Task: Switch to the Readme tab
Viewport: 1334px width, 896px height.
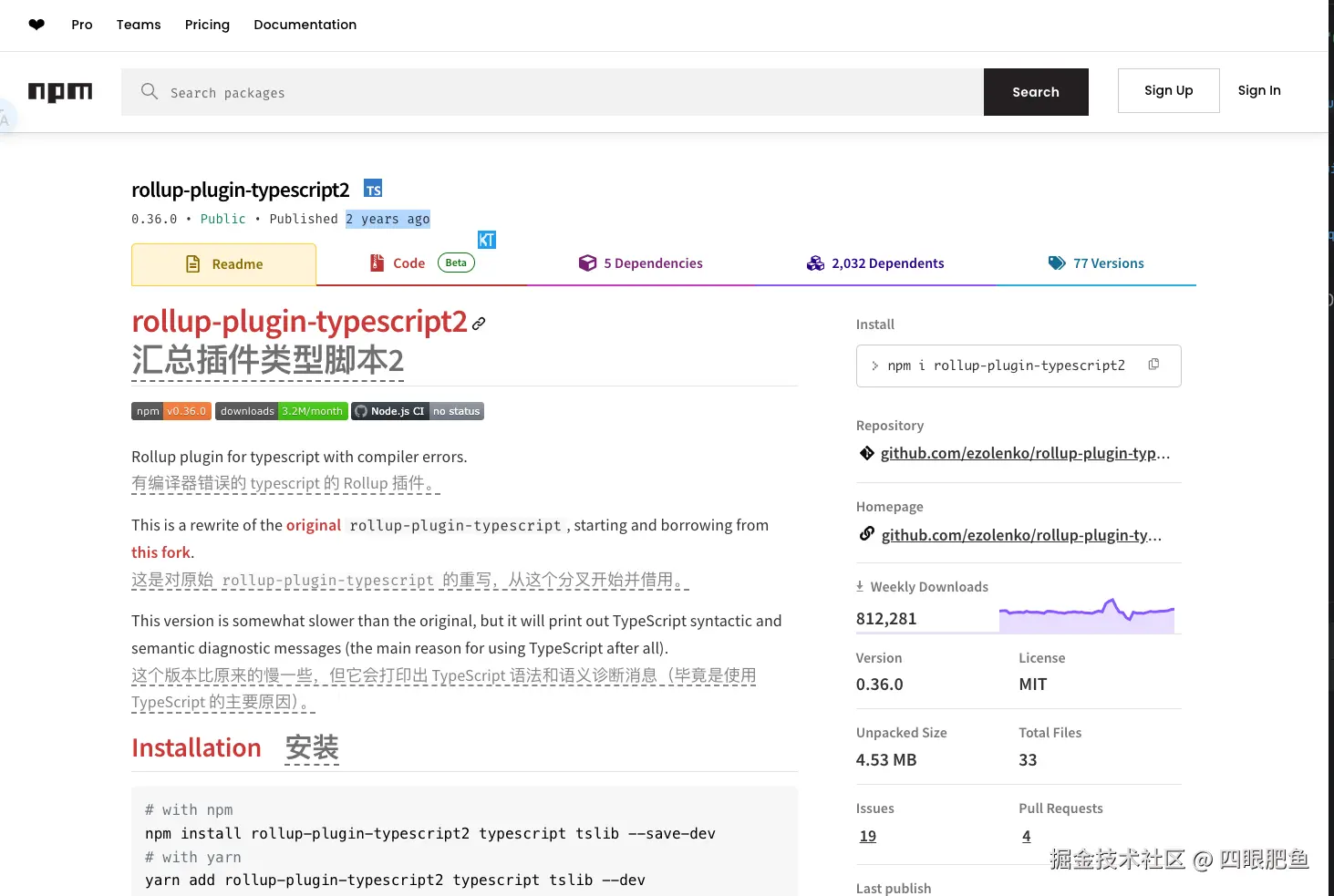Action: pyautogui.click(x=224, y=264)
